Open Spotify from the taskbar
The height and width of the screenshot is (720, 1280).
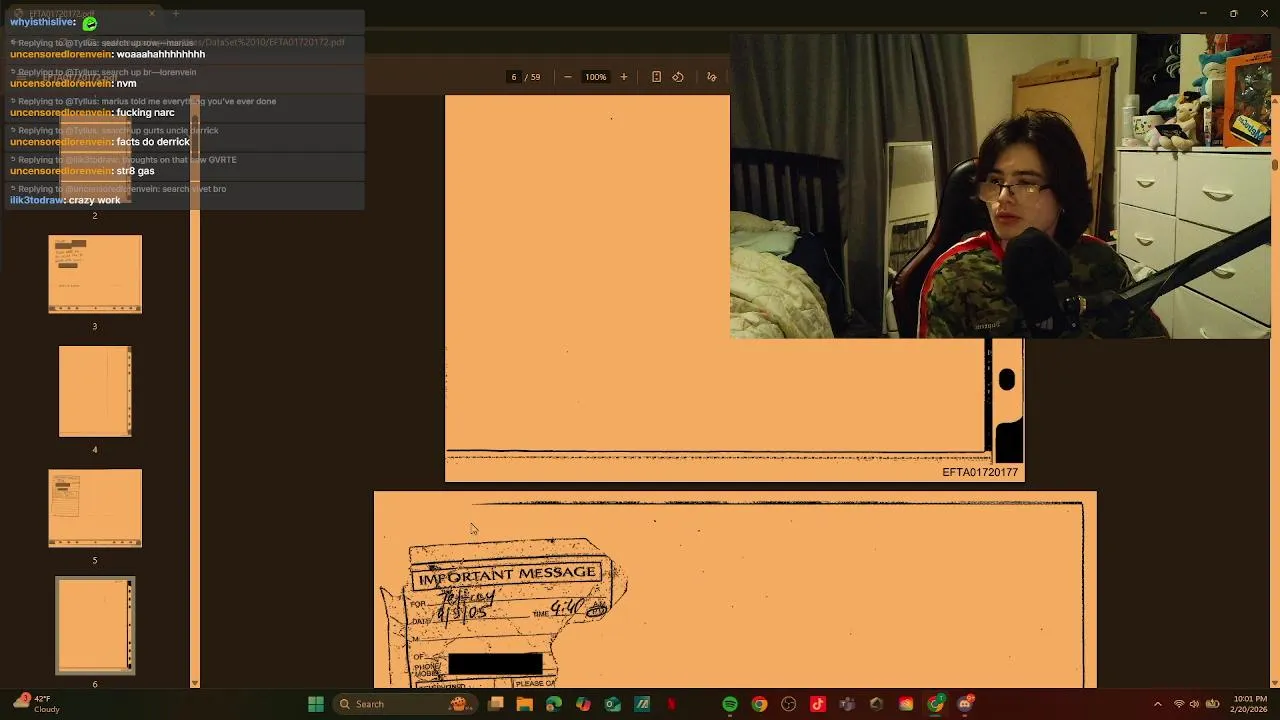[x=730, y=704]
